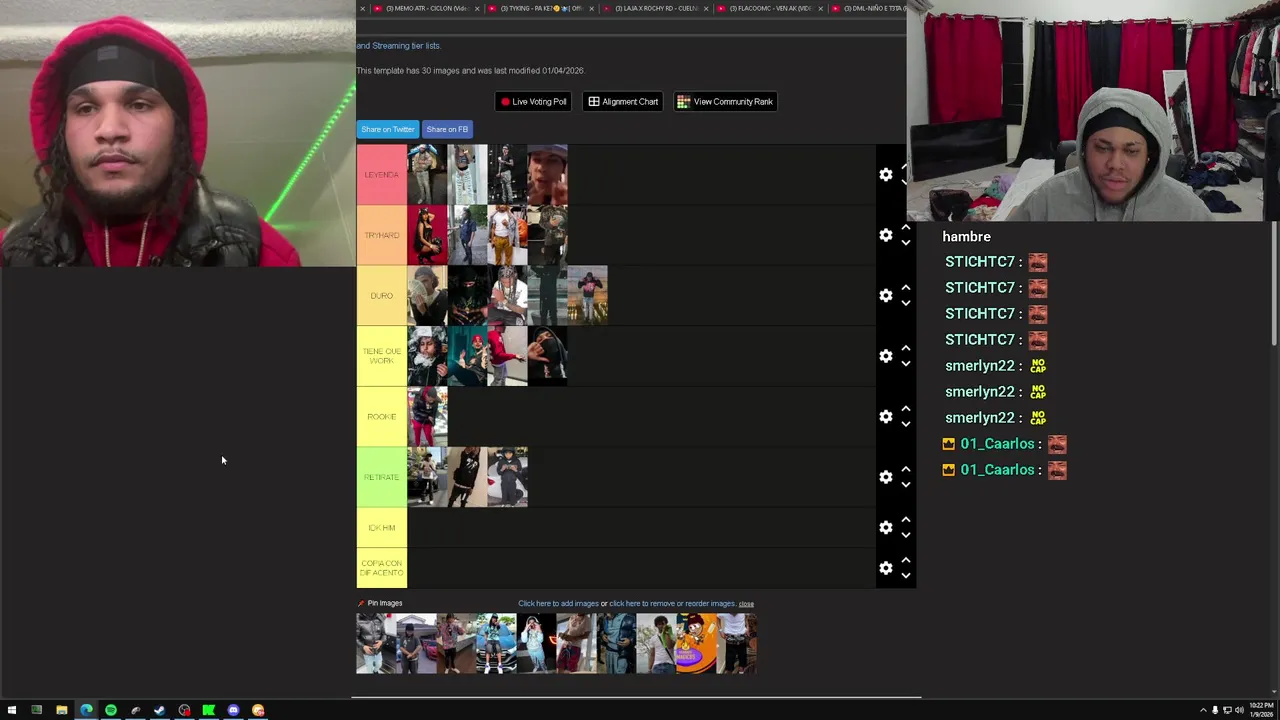Move TIENE QUE WORK row up
This screenshot has width=1280, height=720.
(906, 349)
